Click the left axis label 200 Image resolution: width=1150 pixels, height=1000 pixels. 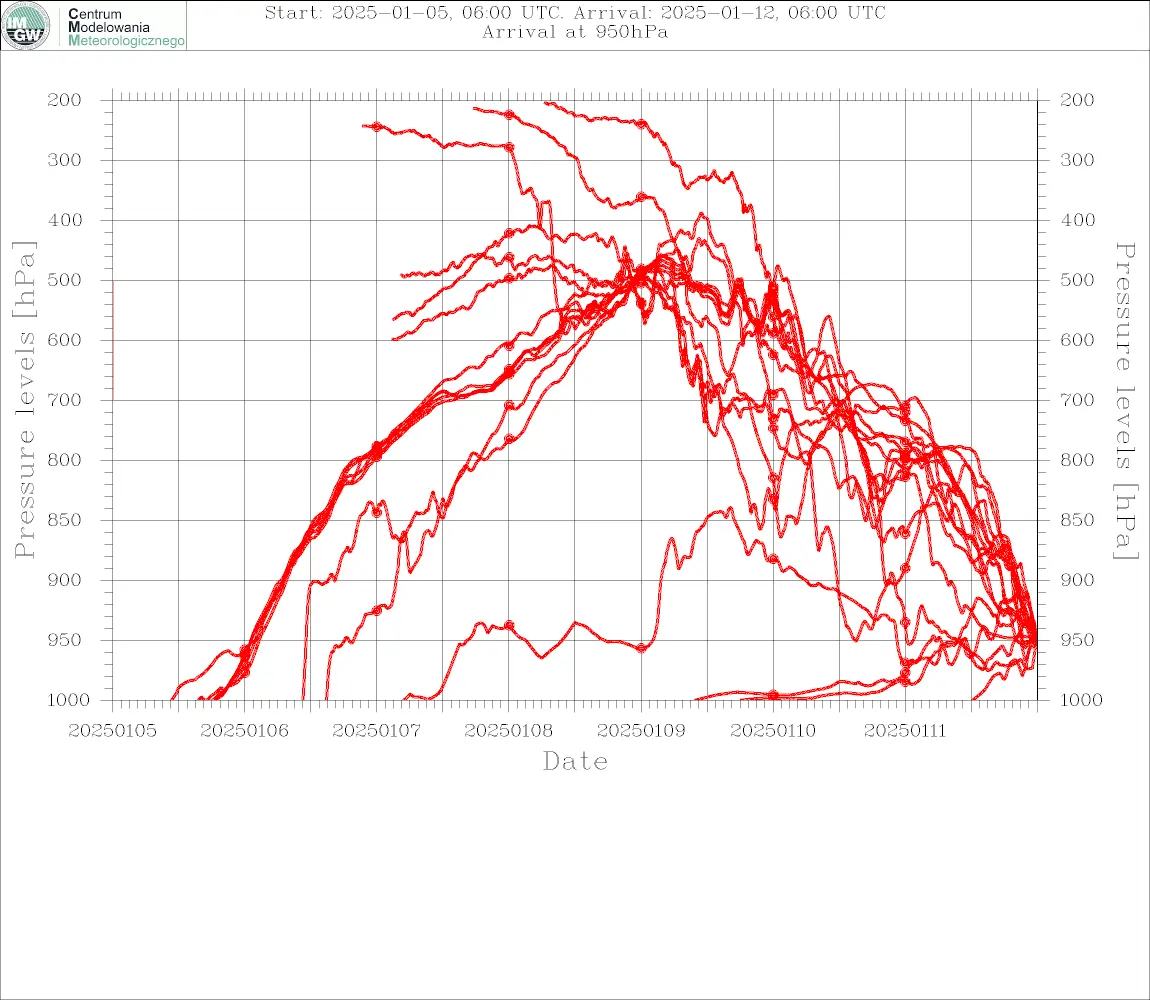point(65,100)
